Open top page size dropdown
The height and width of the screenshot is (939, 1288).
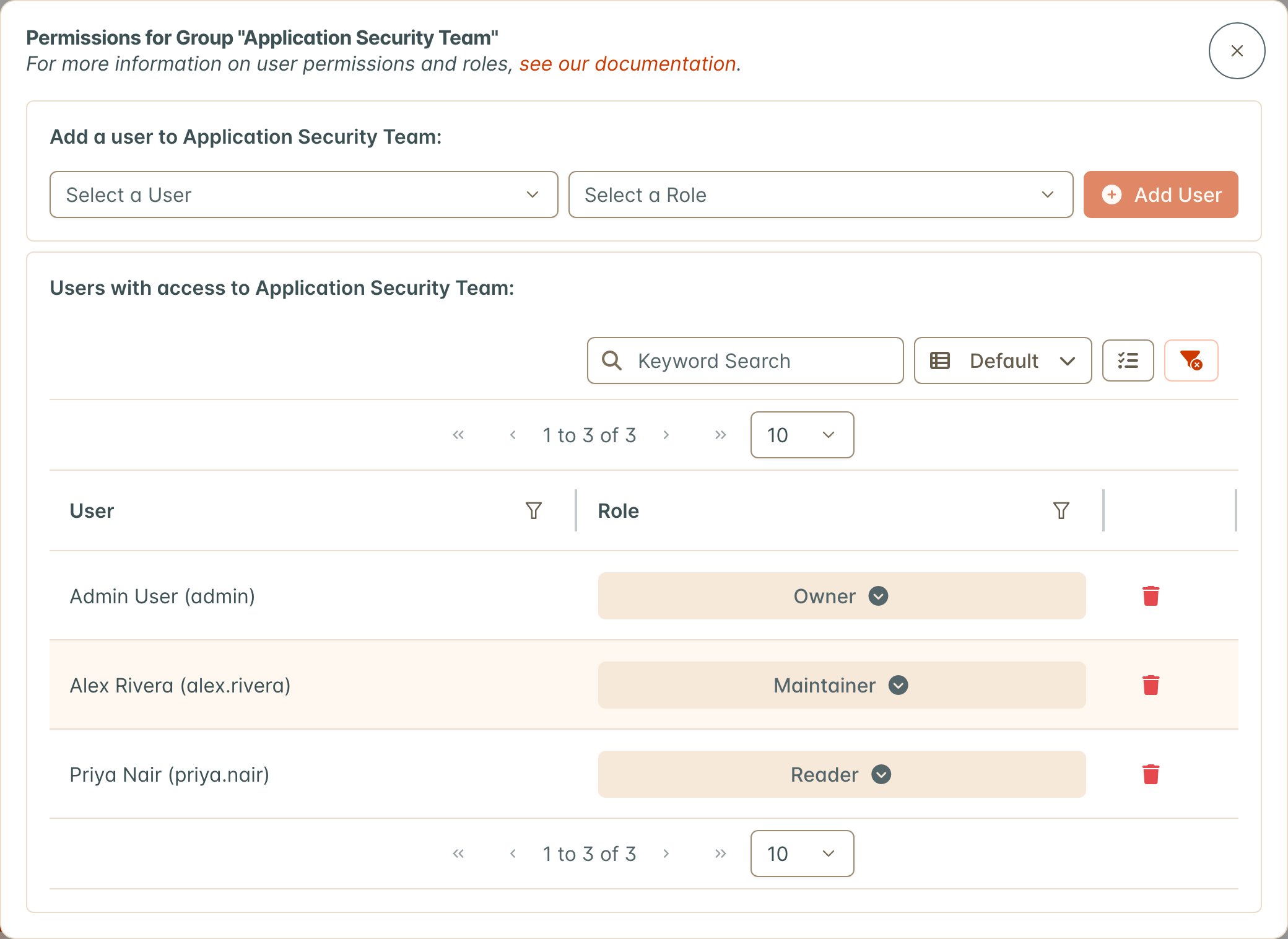pos(802,435)
